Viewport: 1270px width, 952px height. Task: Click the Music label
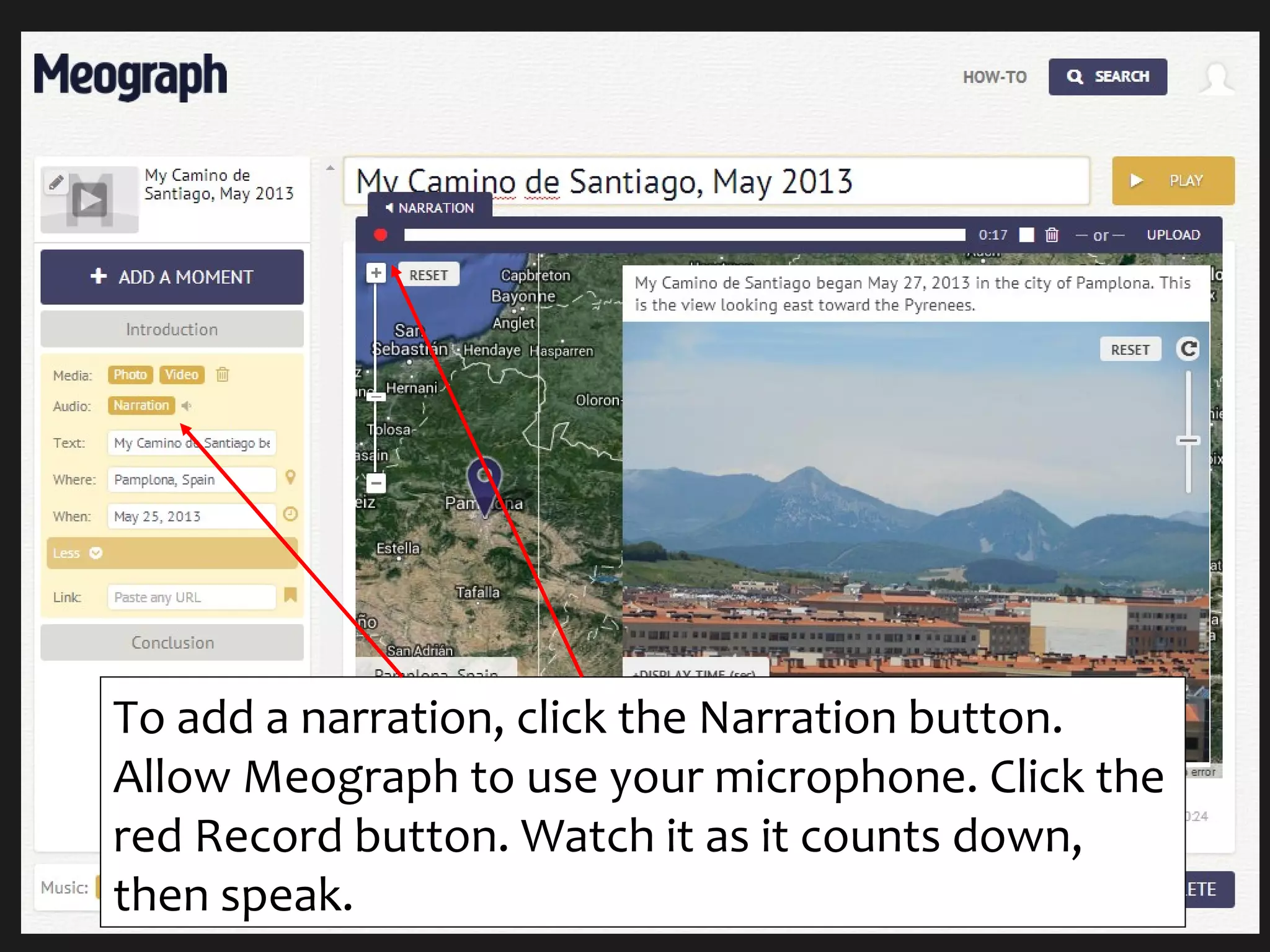pyautogui.click(x=64, y=888)
